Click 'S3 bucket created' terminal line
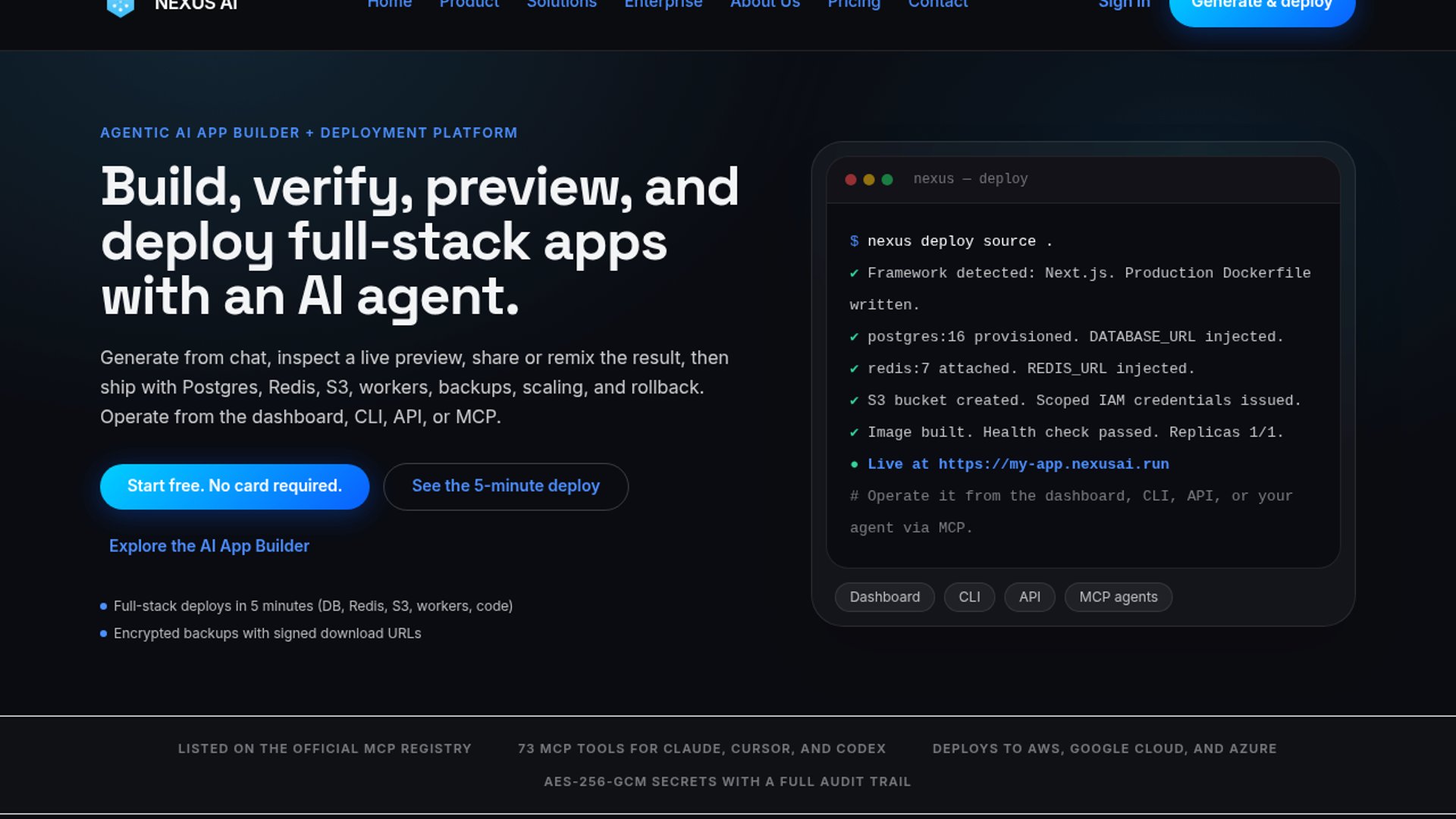Viewport: 1456px width, 819px height. tap(1075, 400)
